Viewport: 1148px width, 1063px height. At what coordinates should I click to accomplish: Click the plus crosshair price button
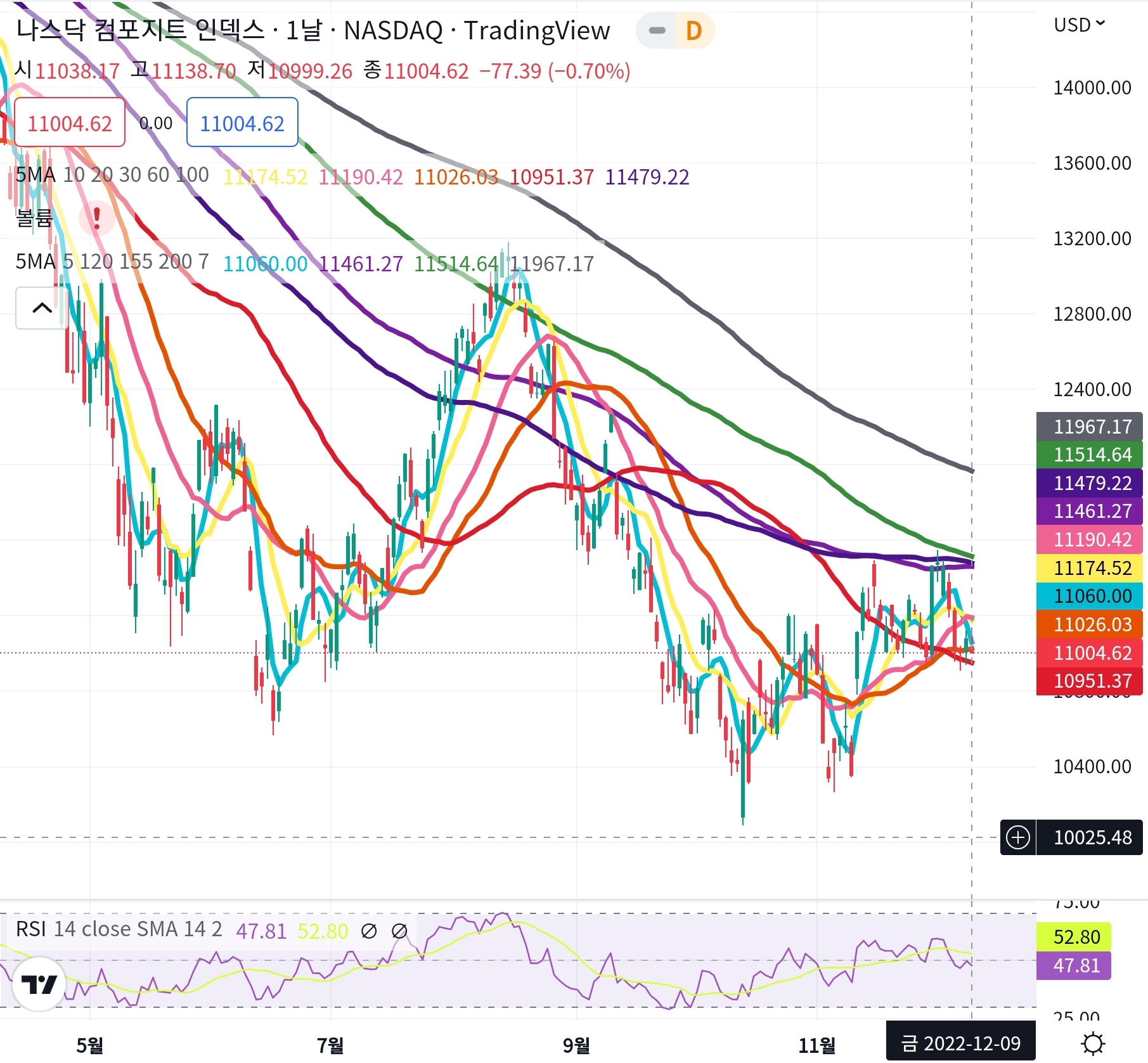coord(1018,837)
